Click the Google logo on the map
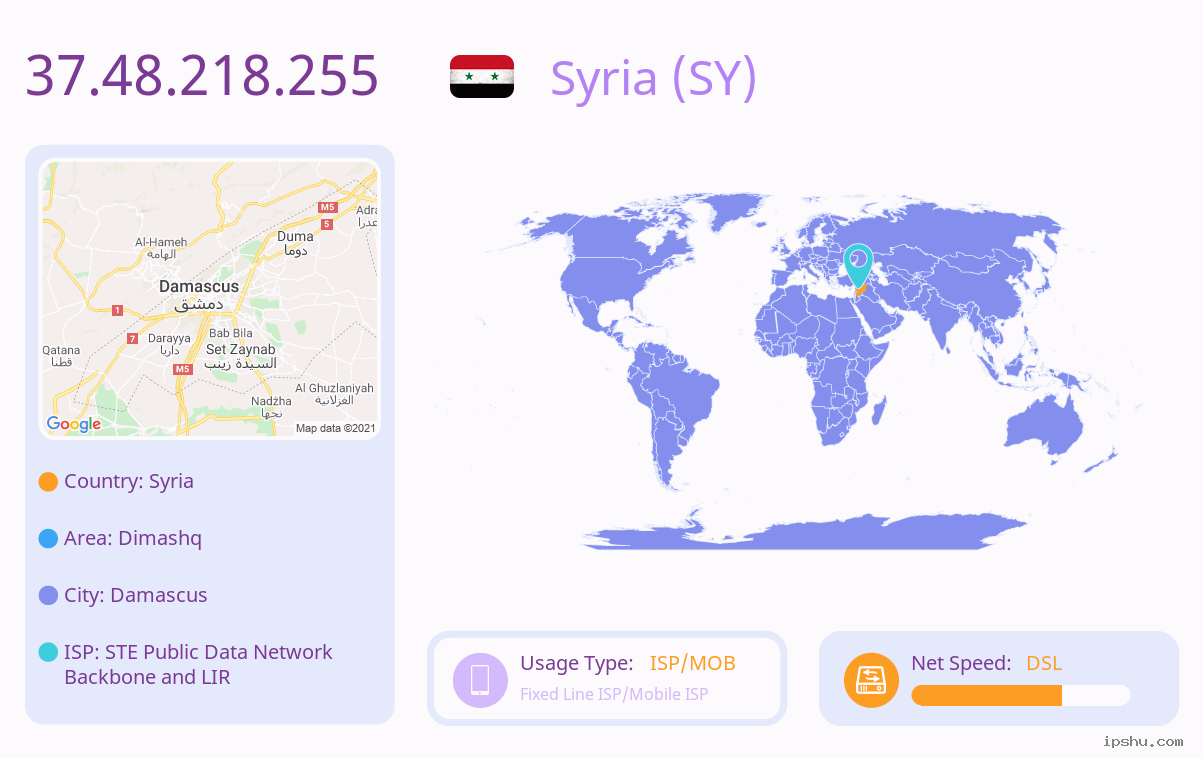 point(74,424)
